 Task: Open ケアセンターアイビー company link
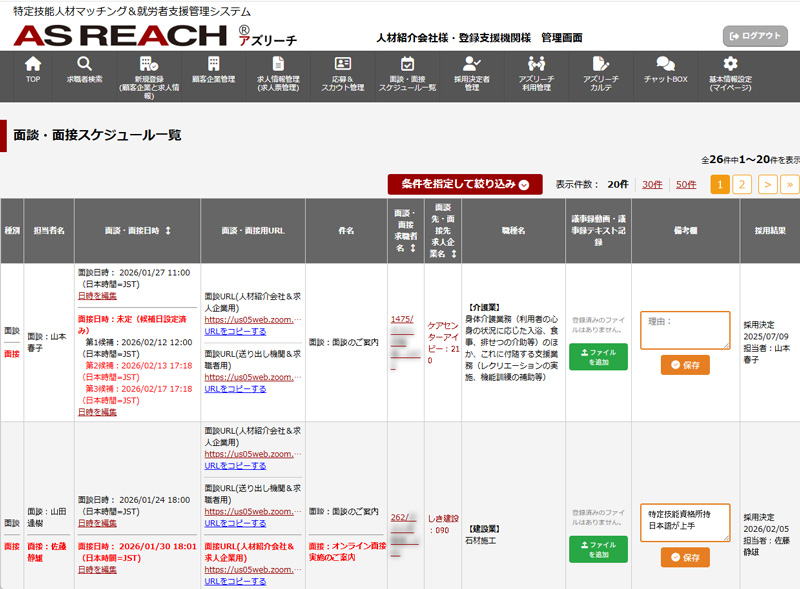click(443, 342)
